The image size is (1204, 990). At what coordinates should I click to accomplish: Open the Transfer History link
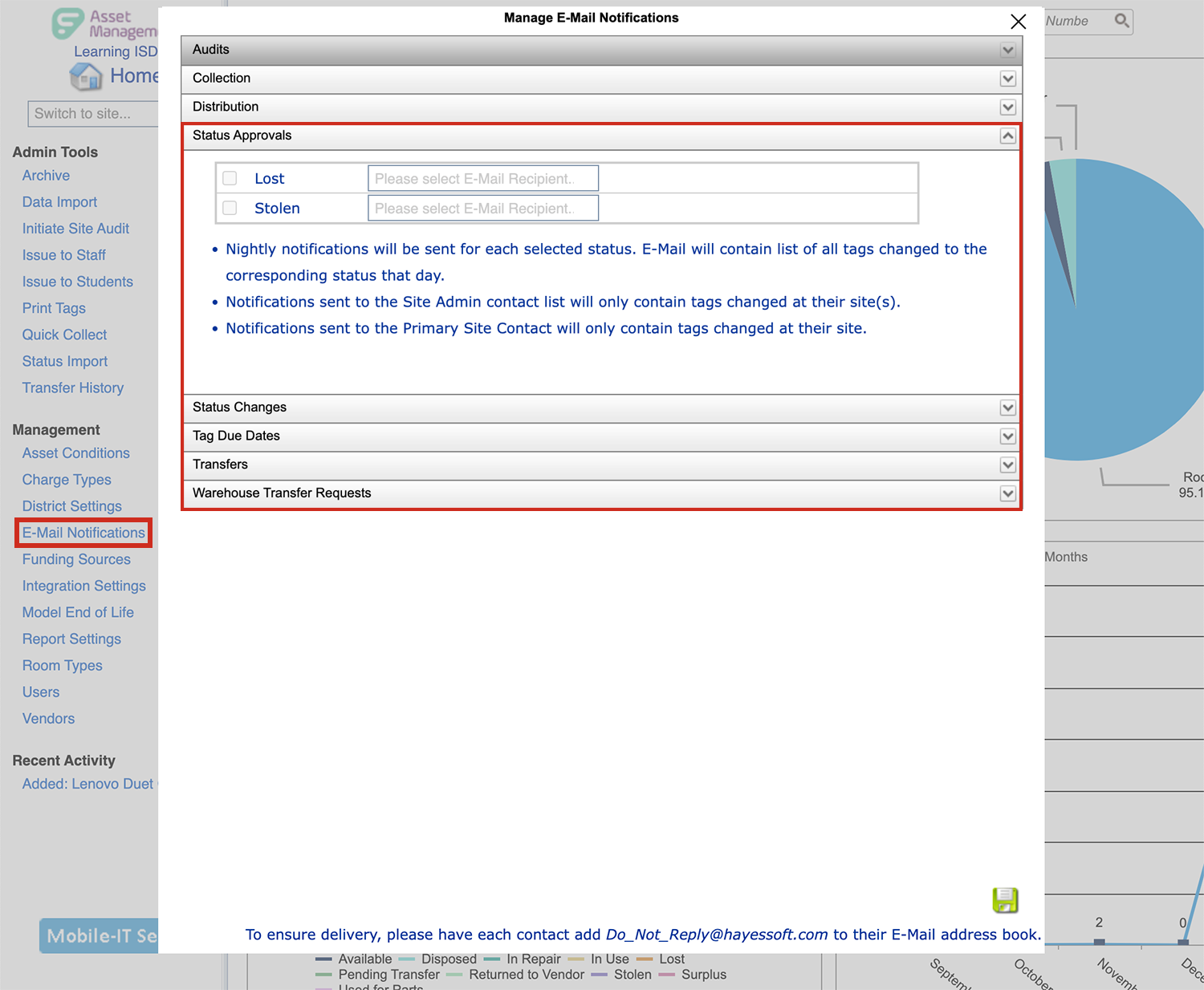(73, 387)
